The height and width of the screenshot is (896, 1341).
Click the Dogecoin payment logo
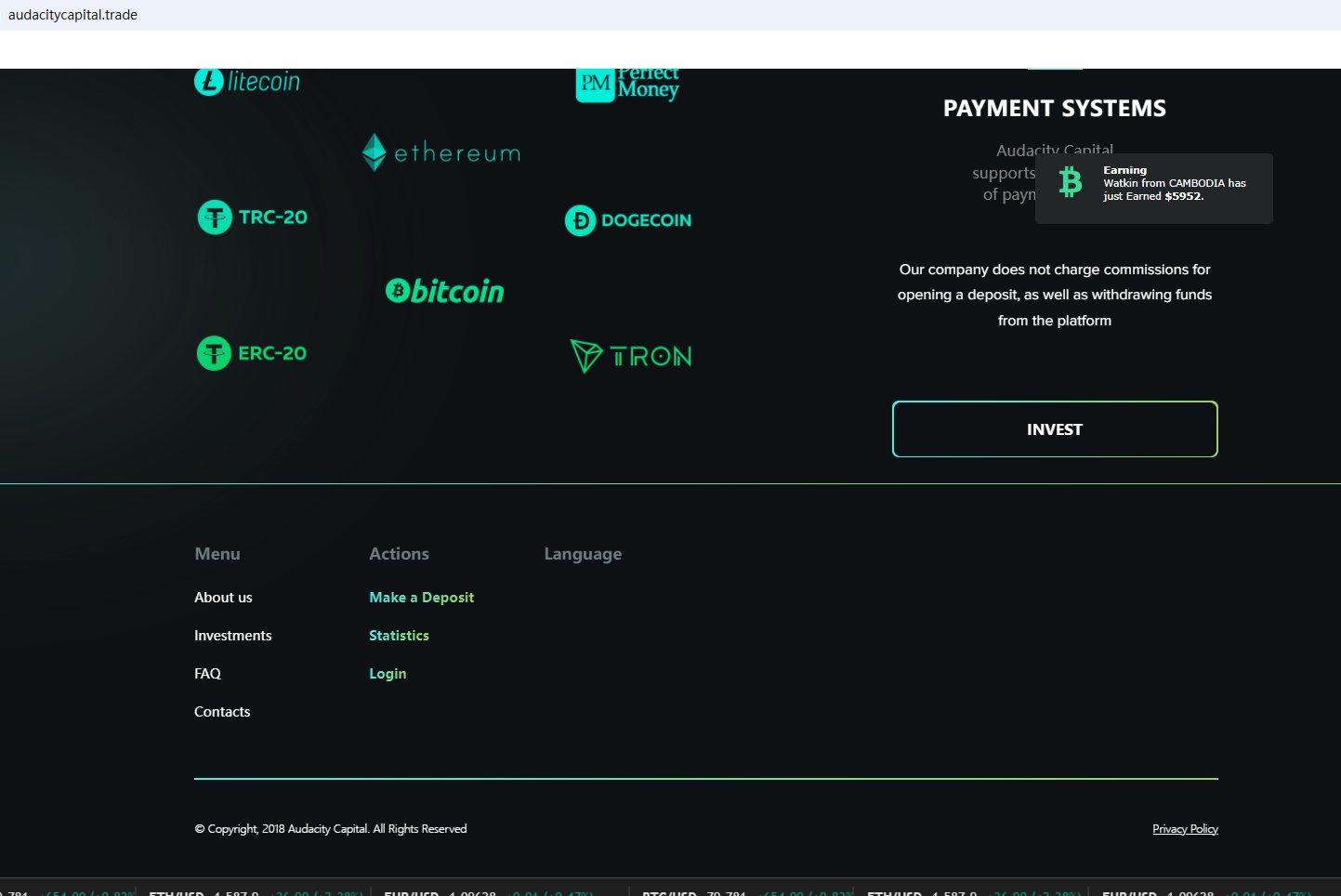[628, 220]
